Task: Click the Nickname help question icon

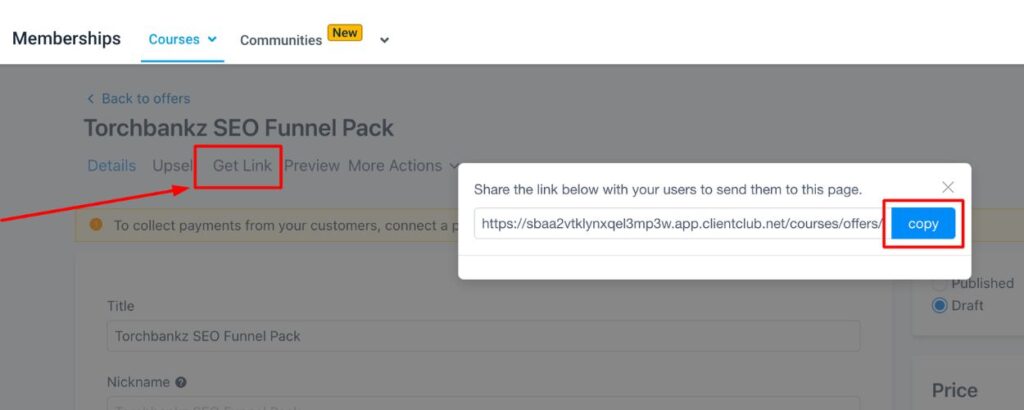Action: pos(181,382)
